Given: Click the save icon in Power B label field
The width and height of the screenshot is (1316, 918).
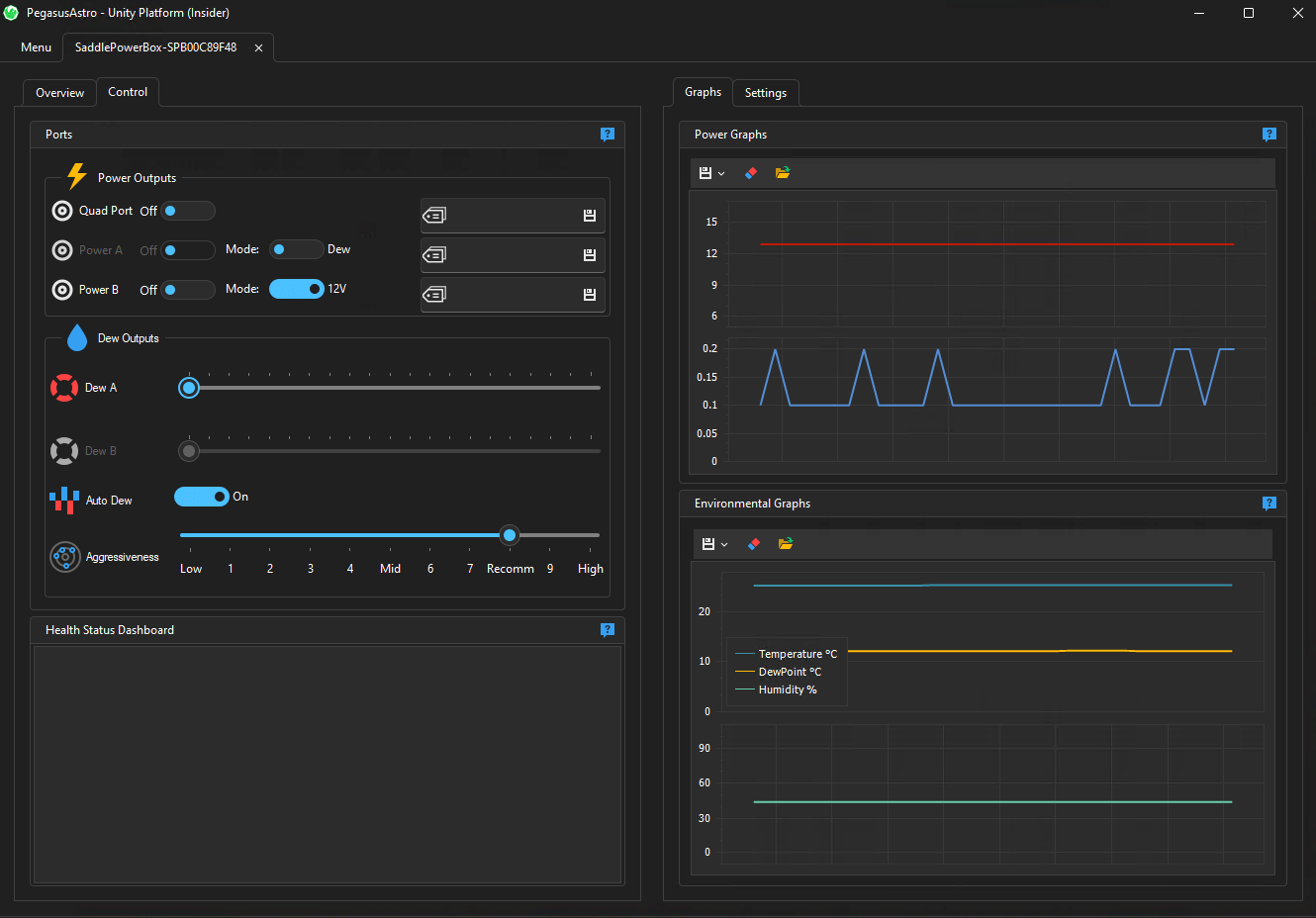Looking at the screenshot, I should click(590, 295).
